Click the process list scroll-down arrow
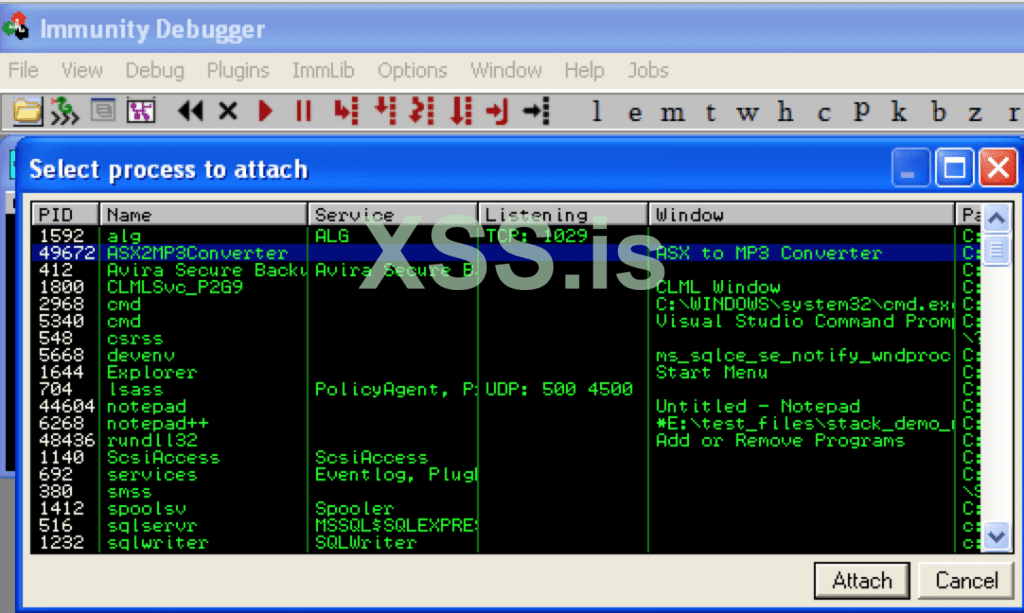Viewport: 1024px width, 613px height. coord(997,537)
